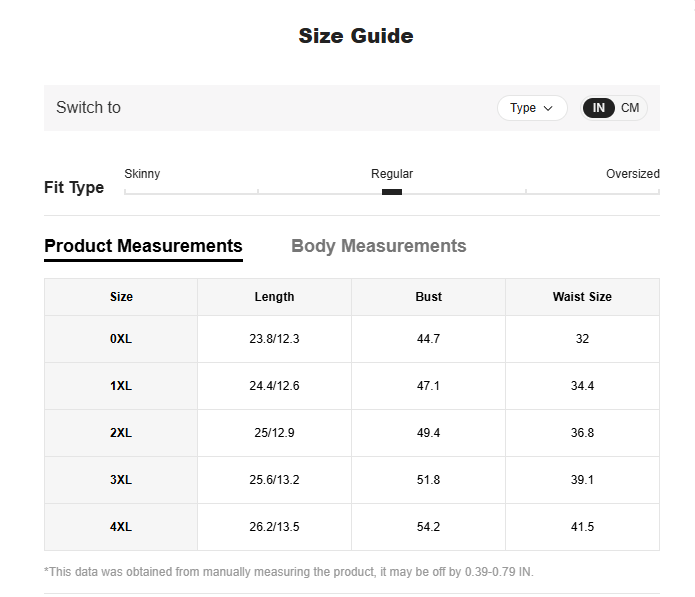
Task: Select the 0XL size row
Action: (x=352, y=339)
